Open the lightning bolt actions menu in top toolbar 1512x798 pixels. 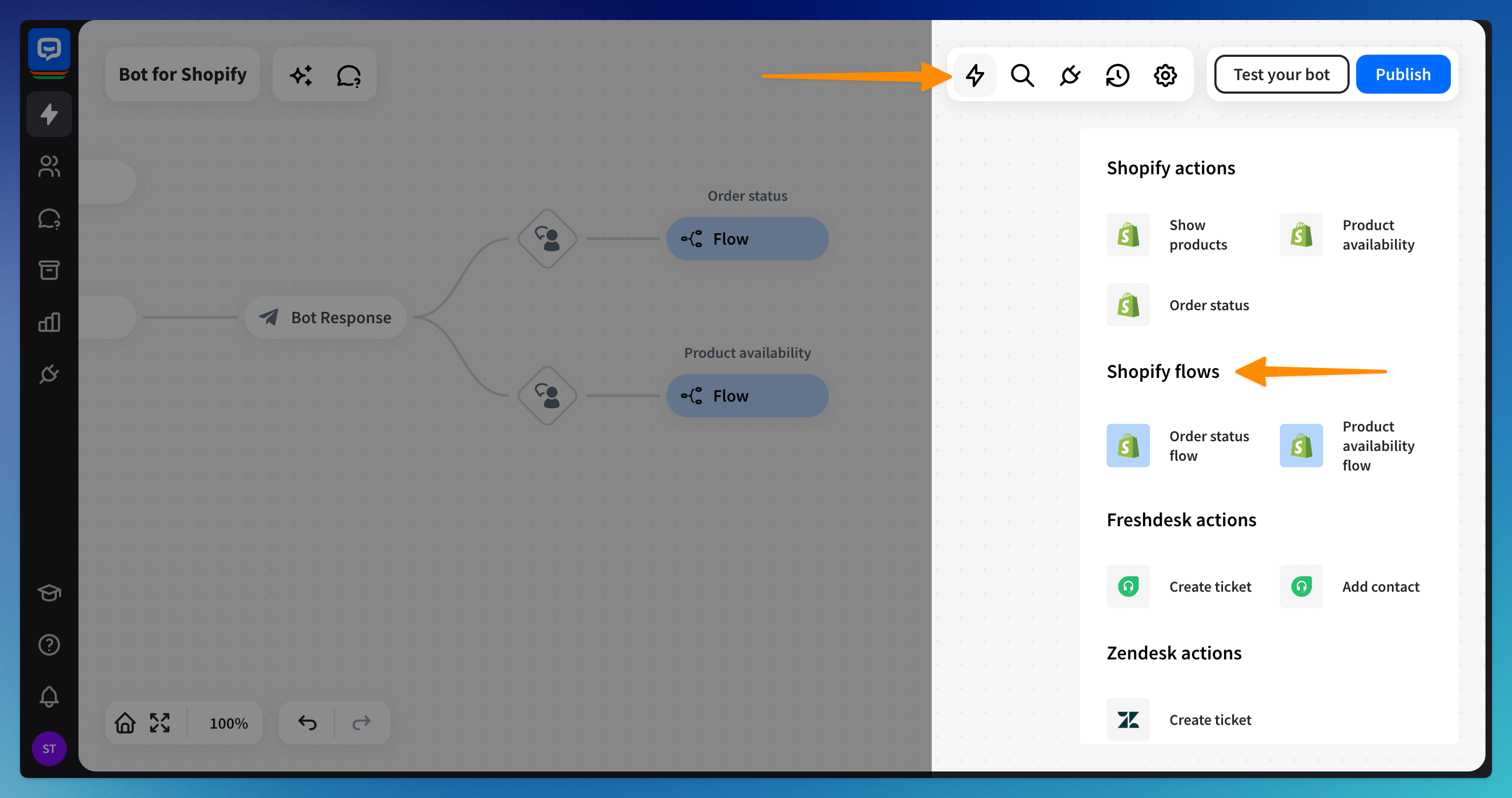[974, 75]
